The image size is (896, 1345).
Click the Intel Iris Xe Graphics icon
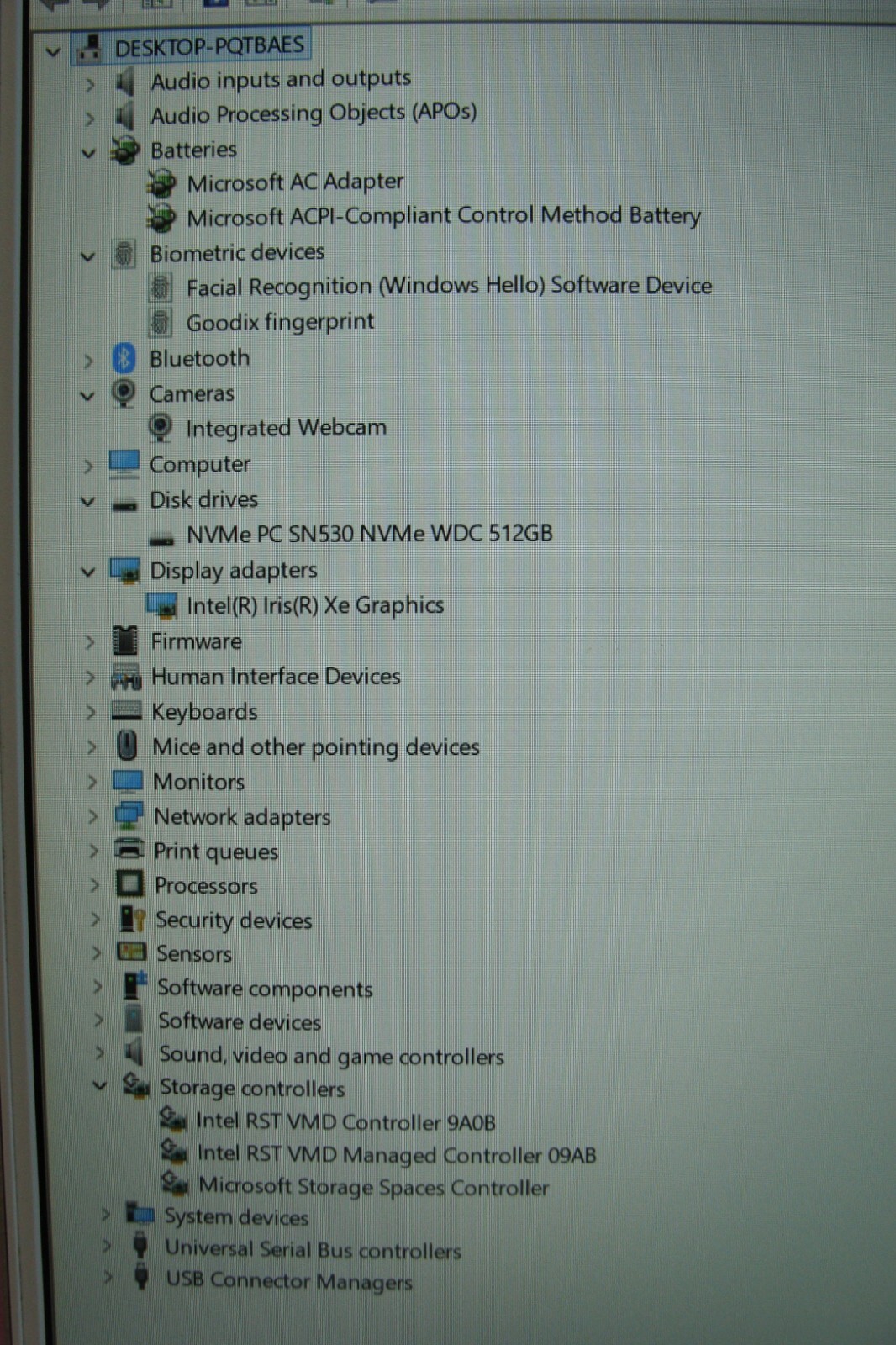pyautogui.click(x=161, y=605)
